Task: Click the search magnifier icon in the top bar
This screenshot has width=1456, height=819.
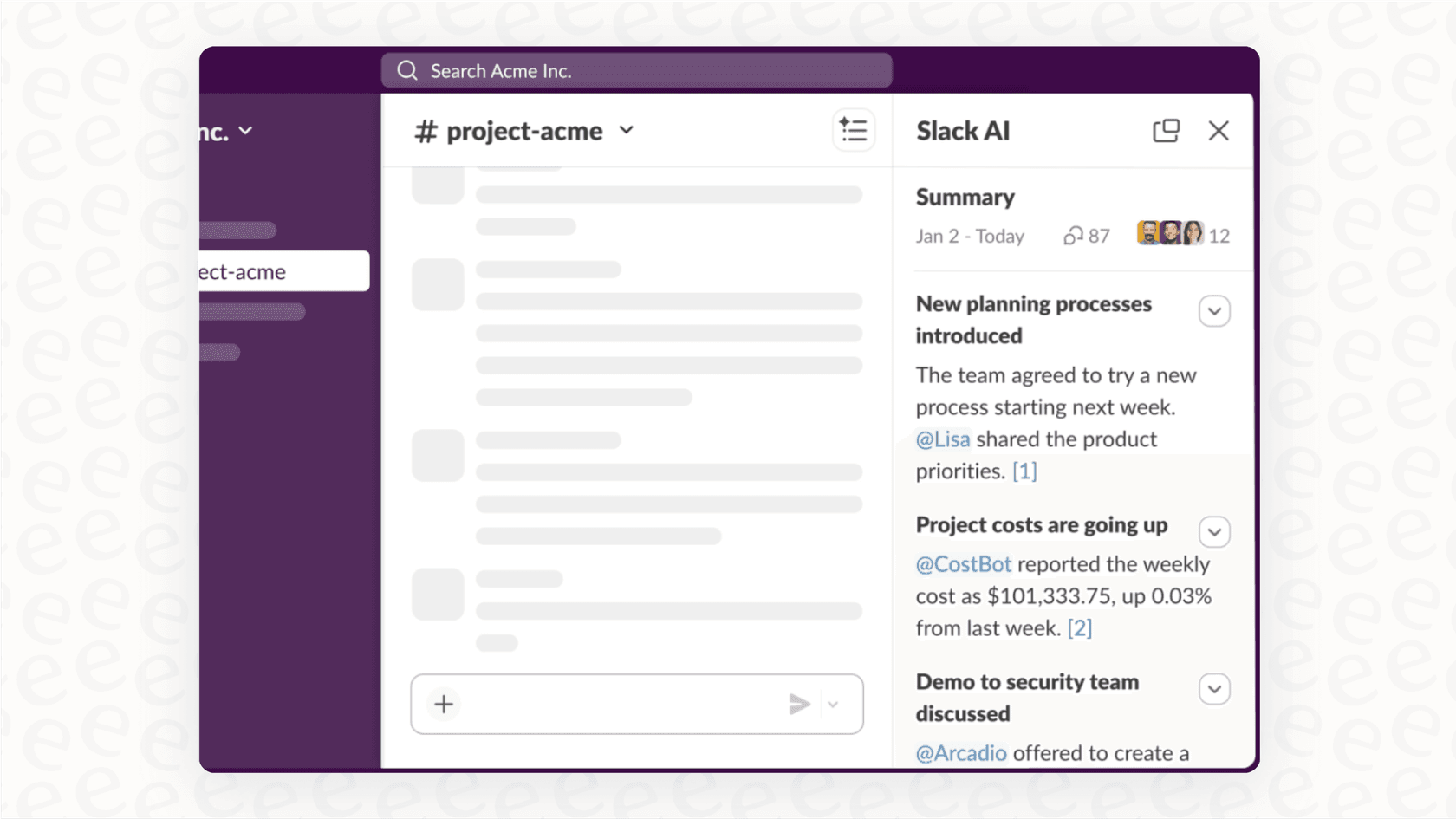Action: (406, 70)
